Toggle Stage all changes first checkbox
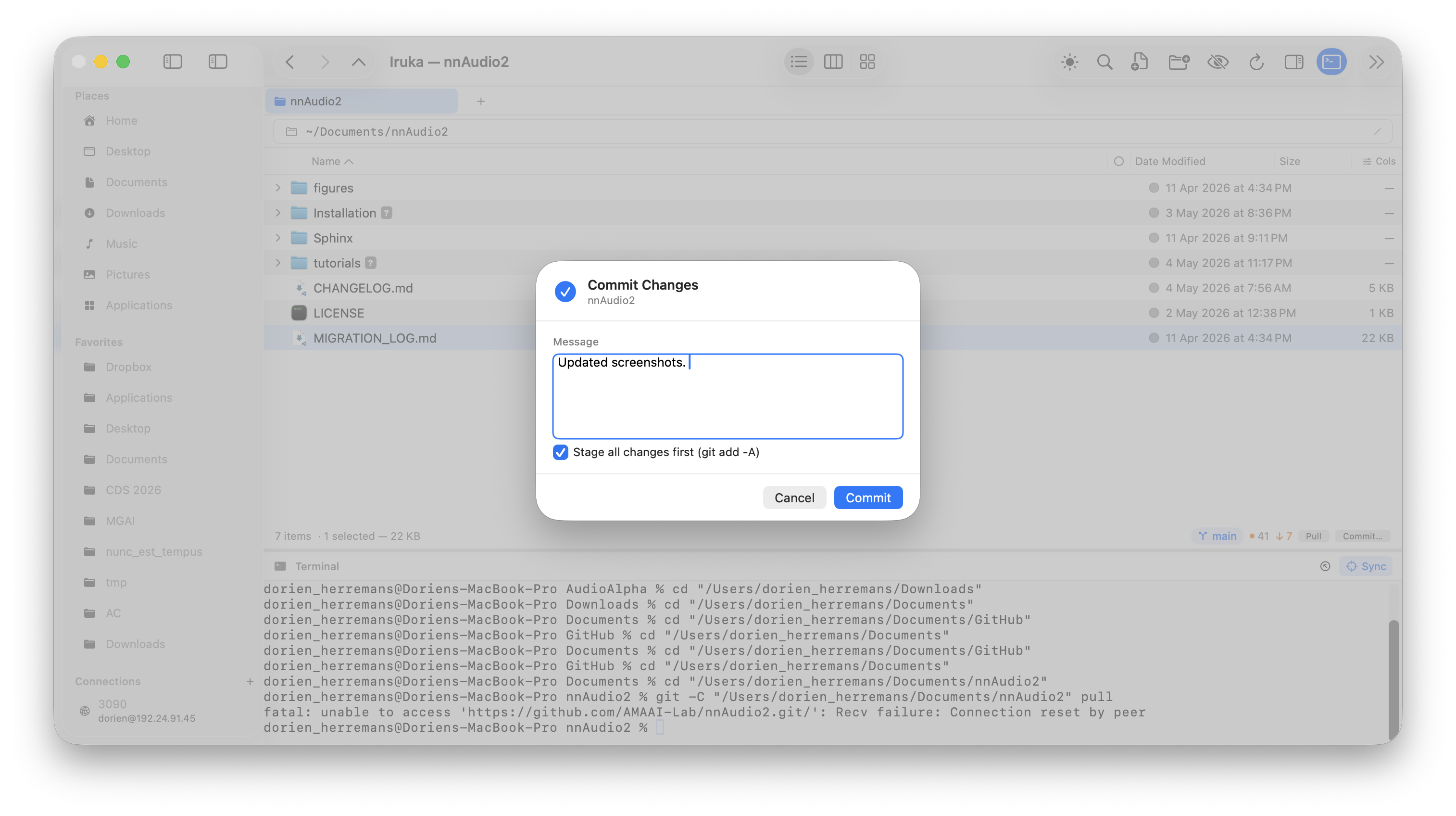1456x816 pixels. click(x=560, y=452)
